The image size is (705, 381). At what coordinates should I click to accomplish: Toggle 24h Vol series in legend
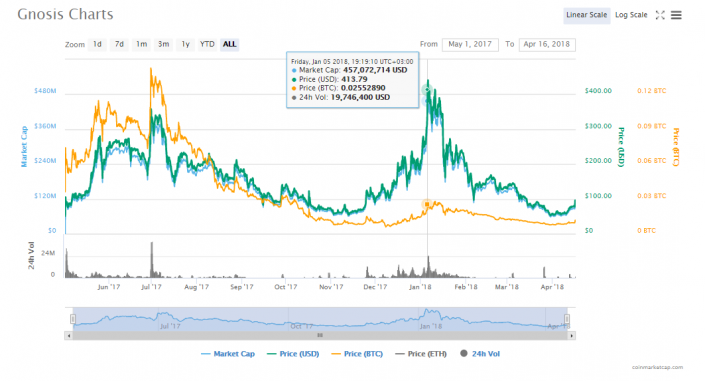coord(480,354)
